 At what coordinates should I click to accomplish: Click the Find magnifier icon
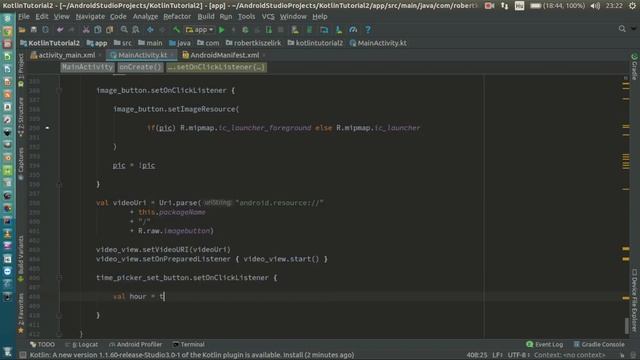click(124, 30)
